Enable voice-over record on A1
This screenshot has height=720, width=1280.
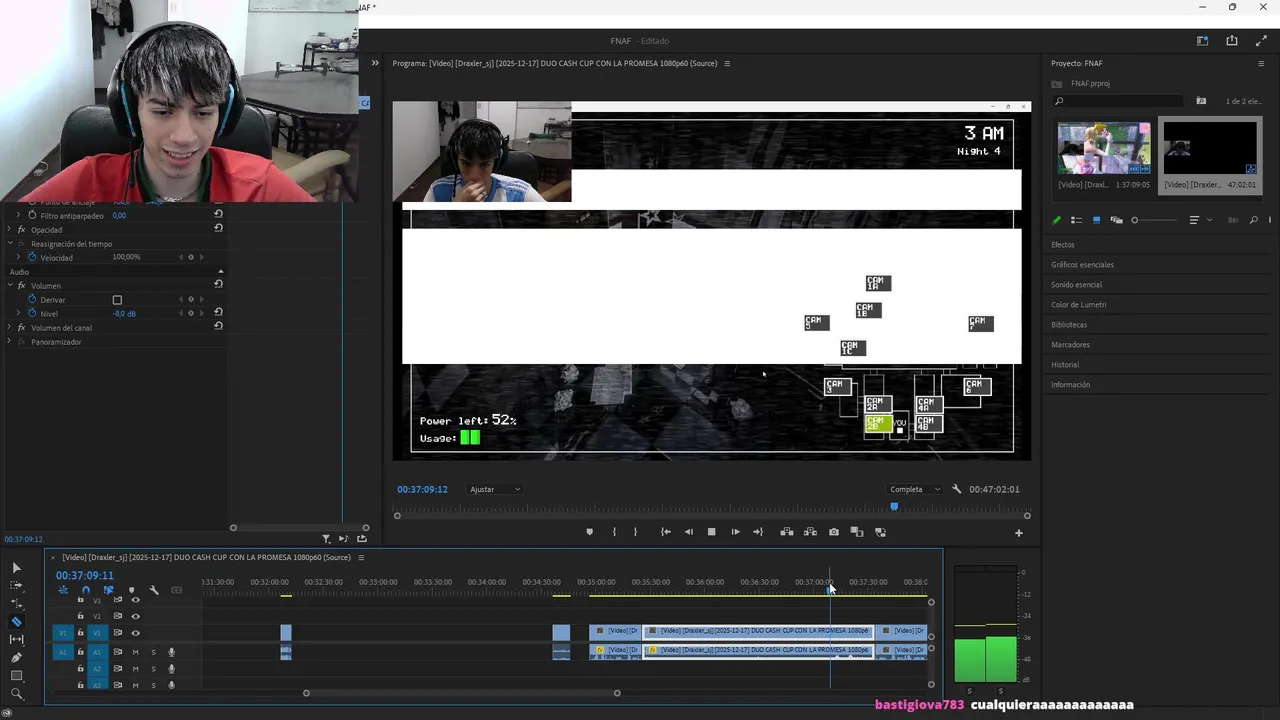click(x=171, y=652)
